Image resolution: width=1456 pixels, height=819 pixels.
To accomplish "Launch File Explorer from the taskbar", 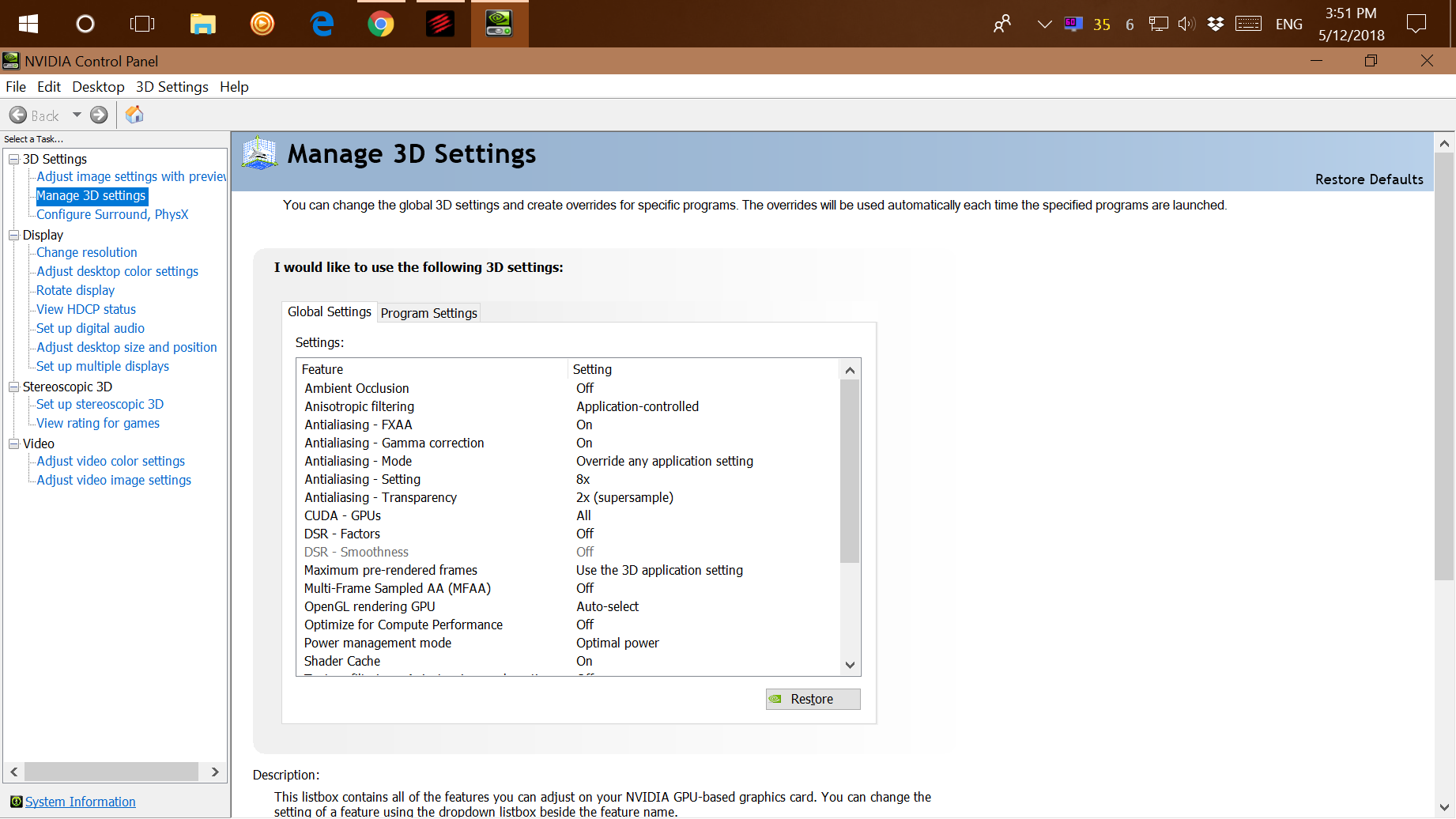I will 203,24.
